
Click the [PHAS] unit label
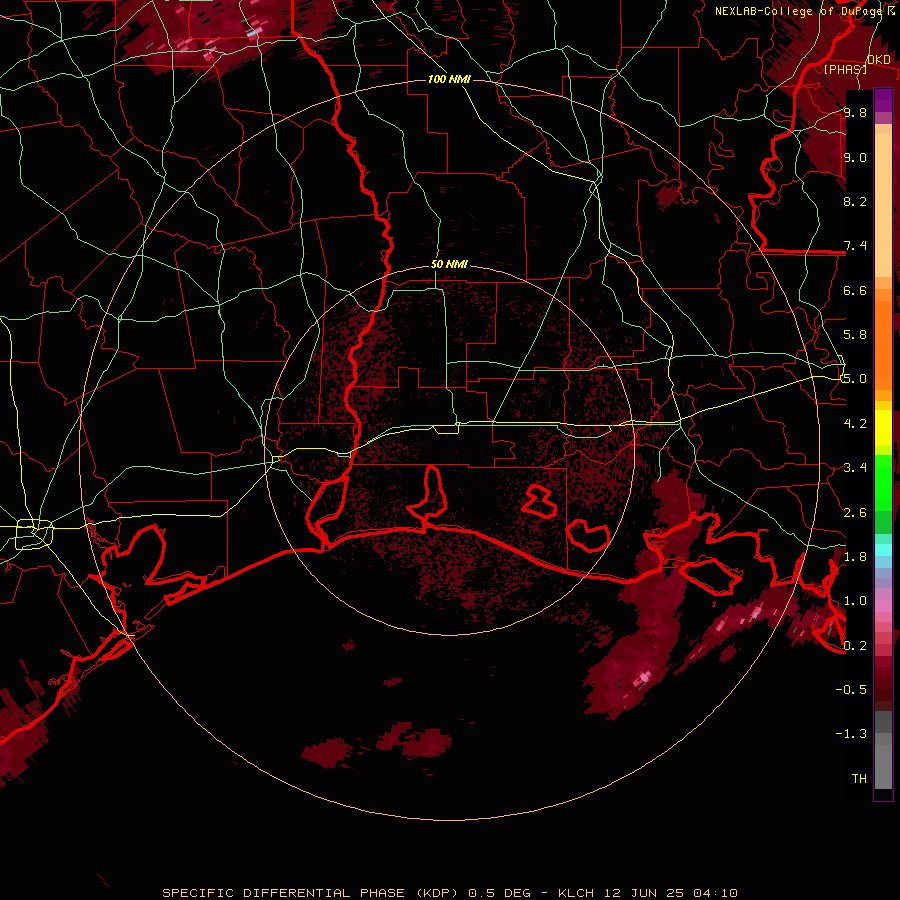pos(845,69)
